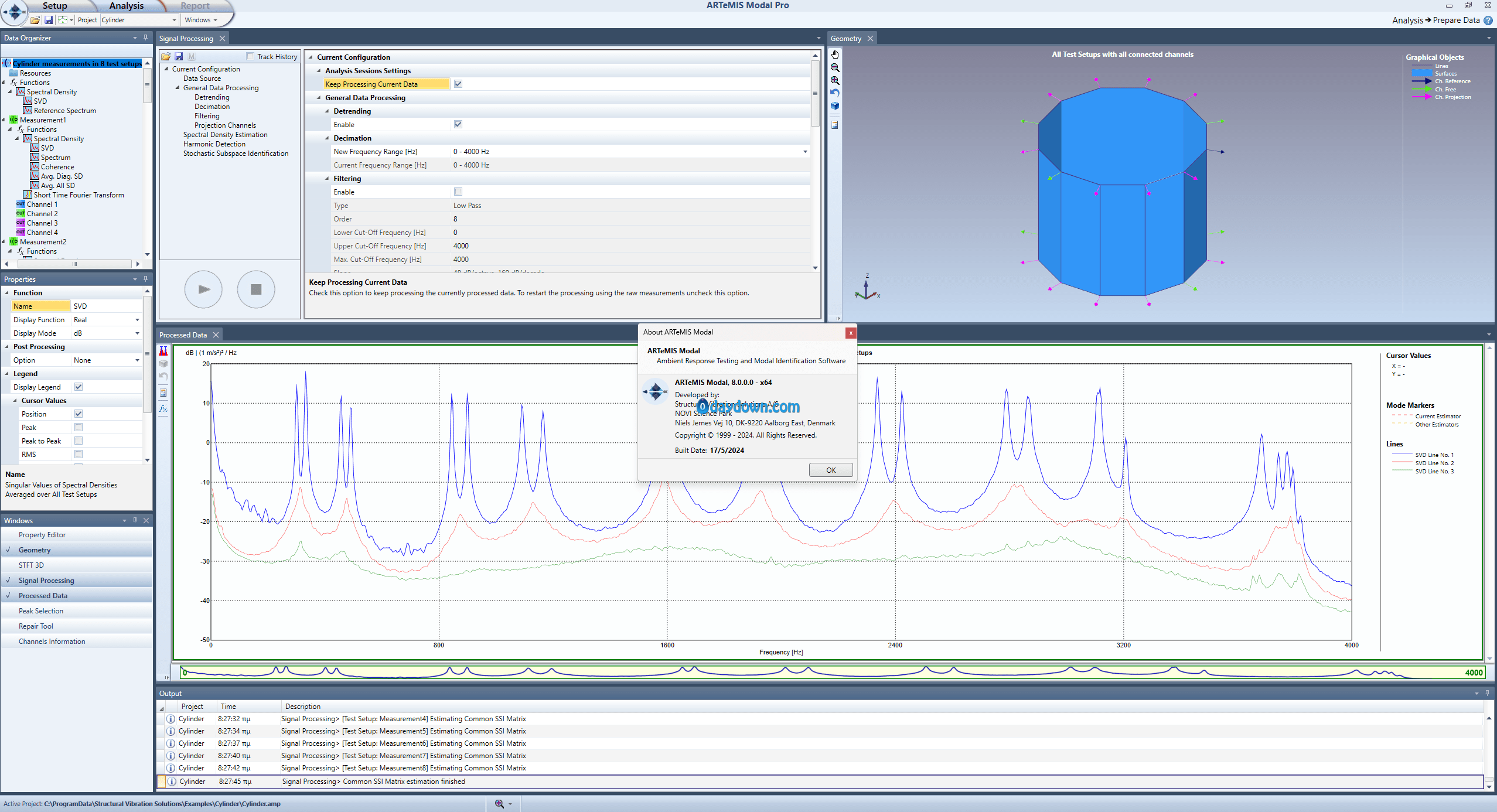Enable the RMS checkbox
The width and height of the screenshot is (1497, 812).
(79, 454)
